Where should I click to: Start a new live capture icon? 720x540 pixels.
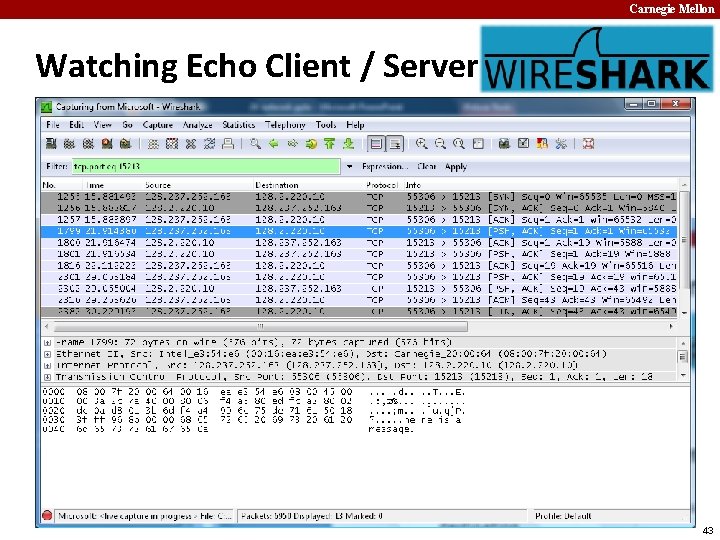click(x=88, y=144)
